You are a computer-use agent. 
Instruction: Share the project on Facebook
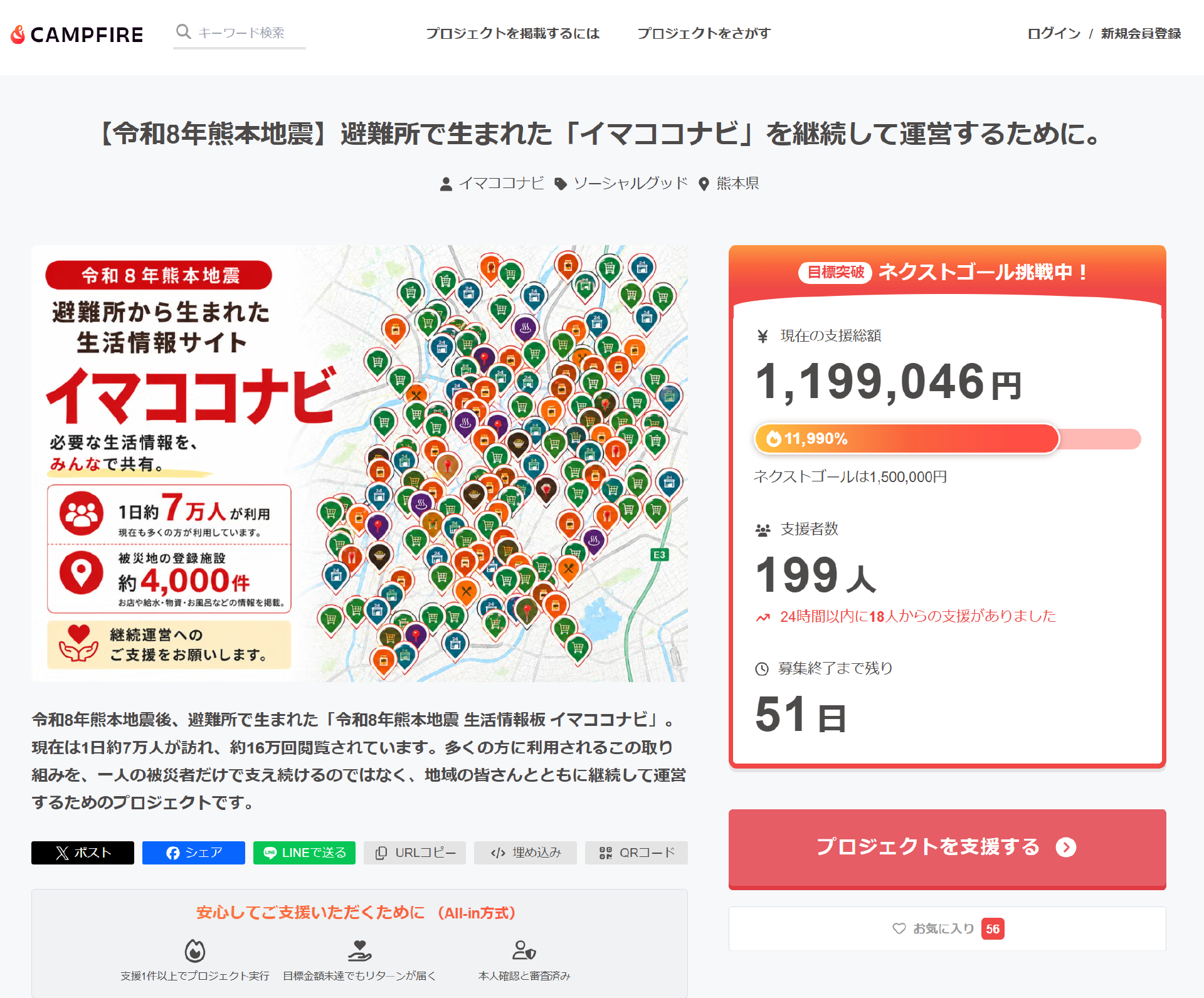pos(194,853)
